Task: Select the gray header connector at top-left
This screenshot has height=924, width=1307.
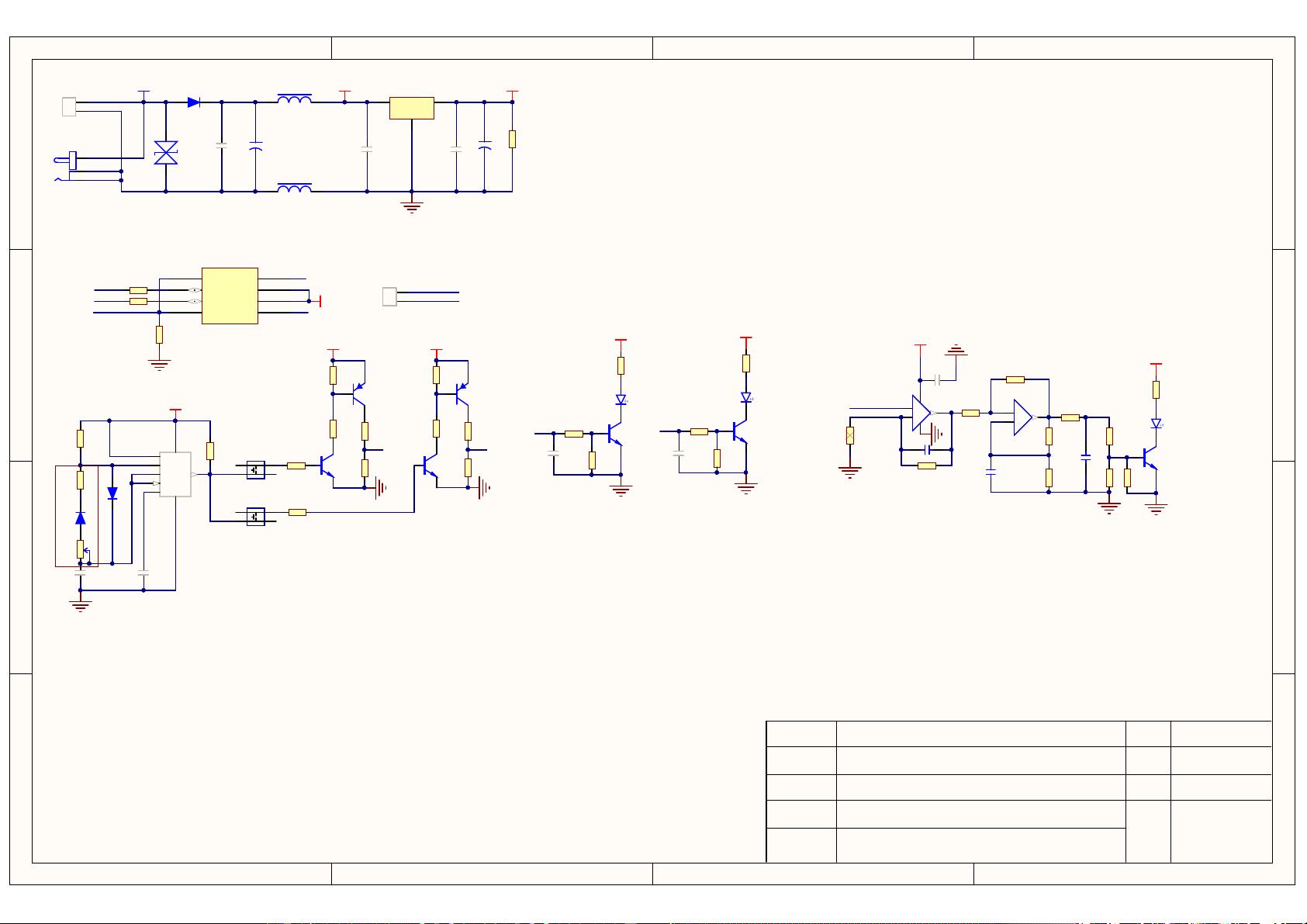Action: click(x=69, y=107)
